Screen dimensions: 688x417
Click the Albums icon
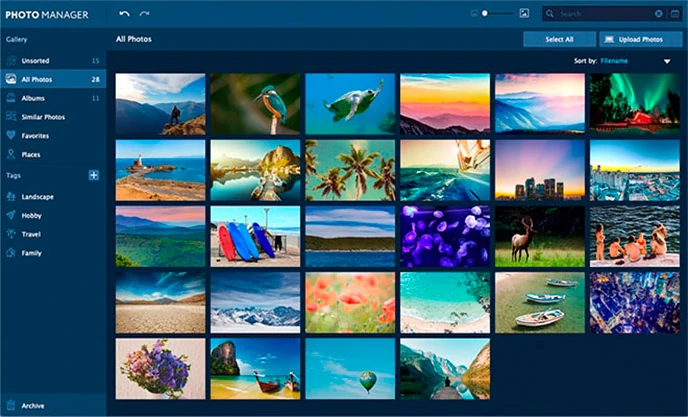click(11, 98)
